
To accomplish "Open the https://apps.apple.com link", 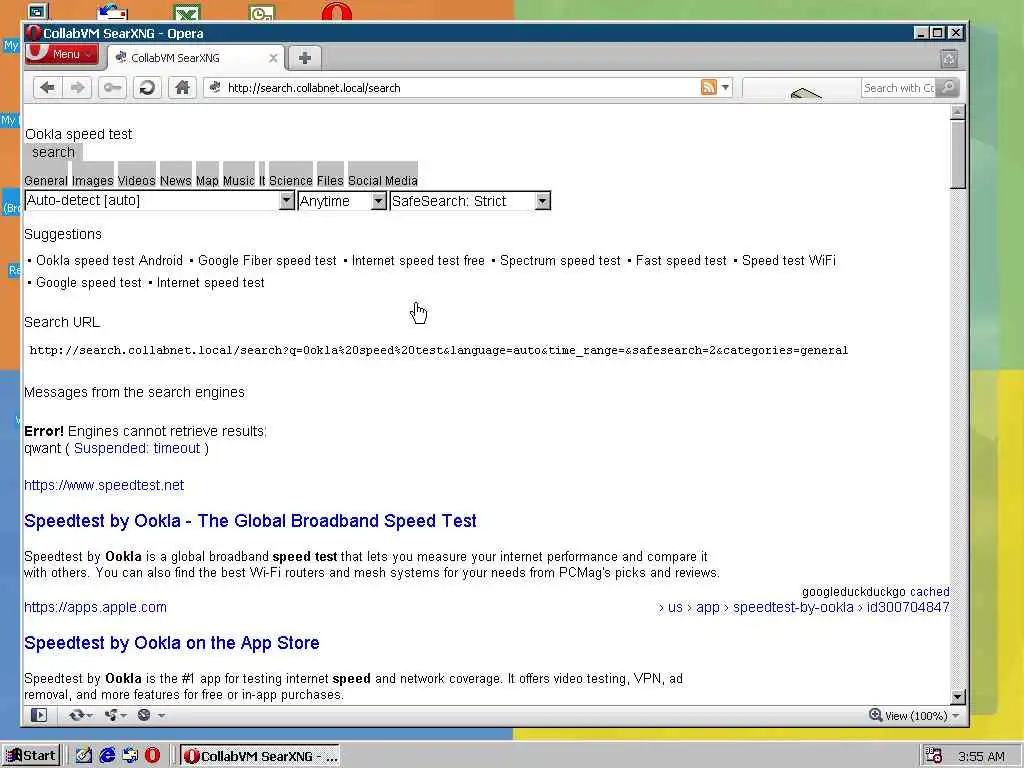I will 95,607.
